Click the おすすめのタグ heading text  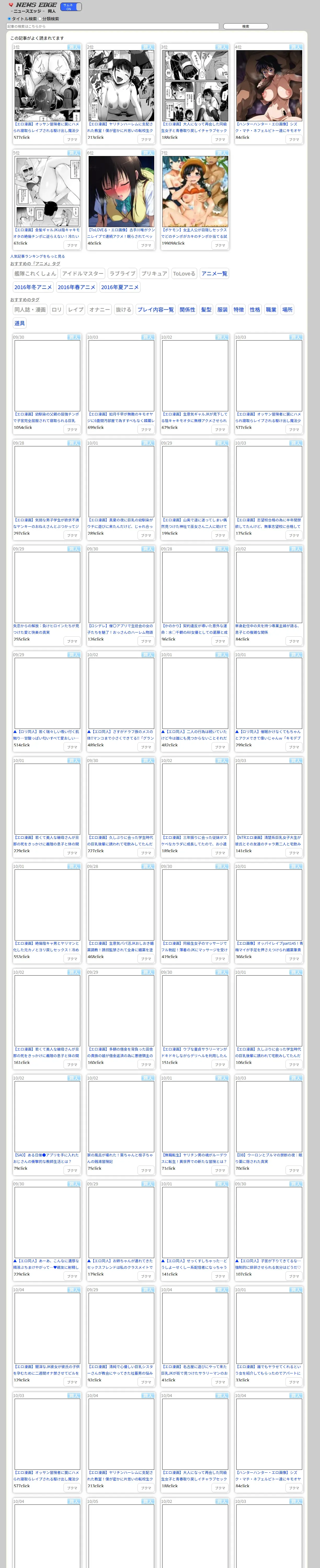[24, 300]
